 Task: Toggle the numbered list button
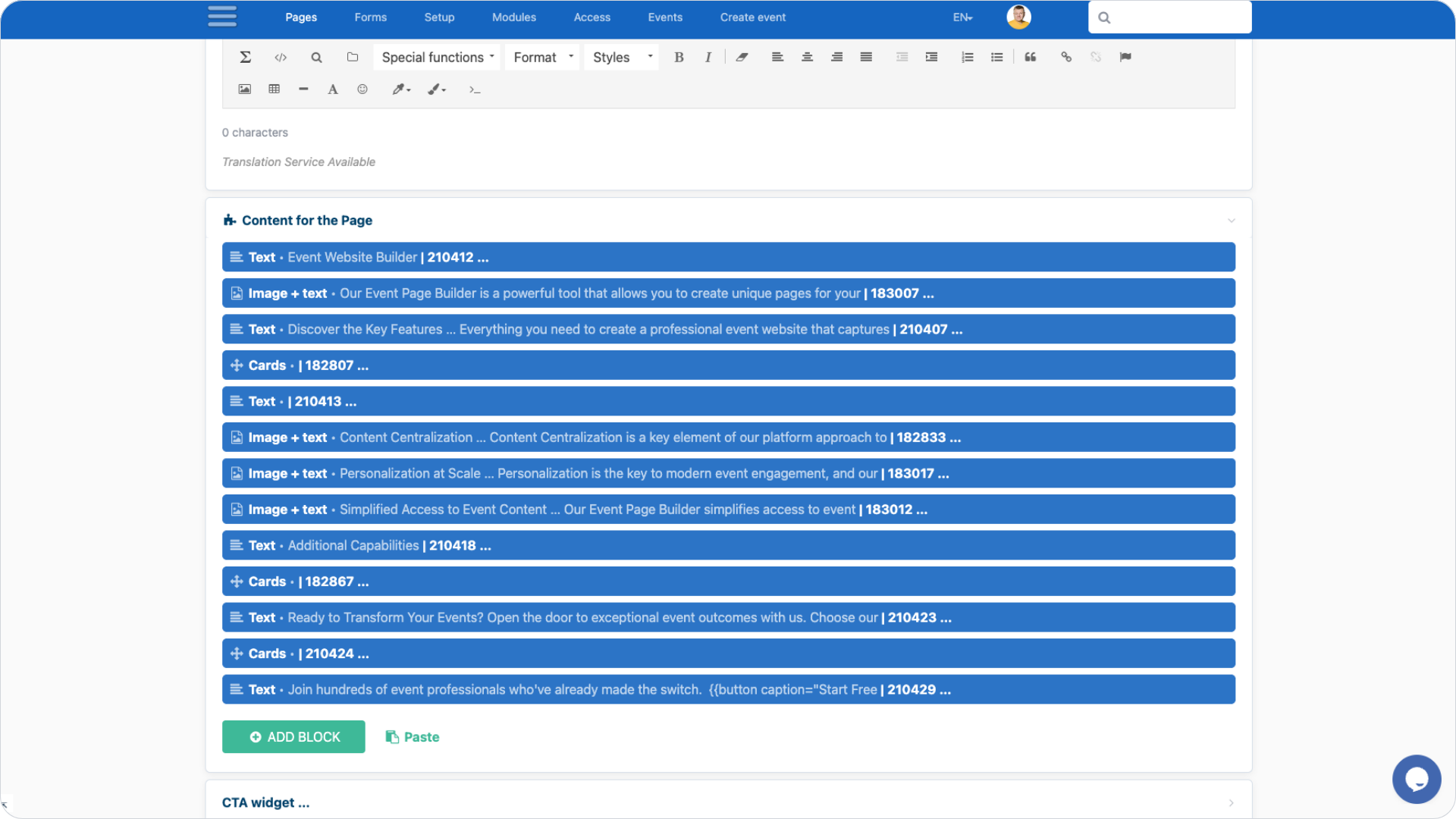pyautogui.click(x=967, y=57)
